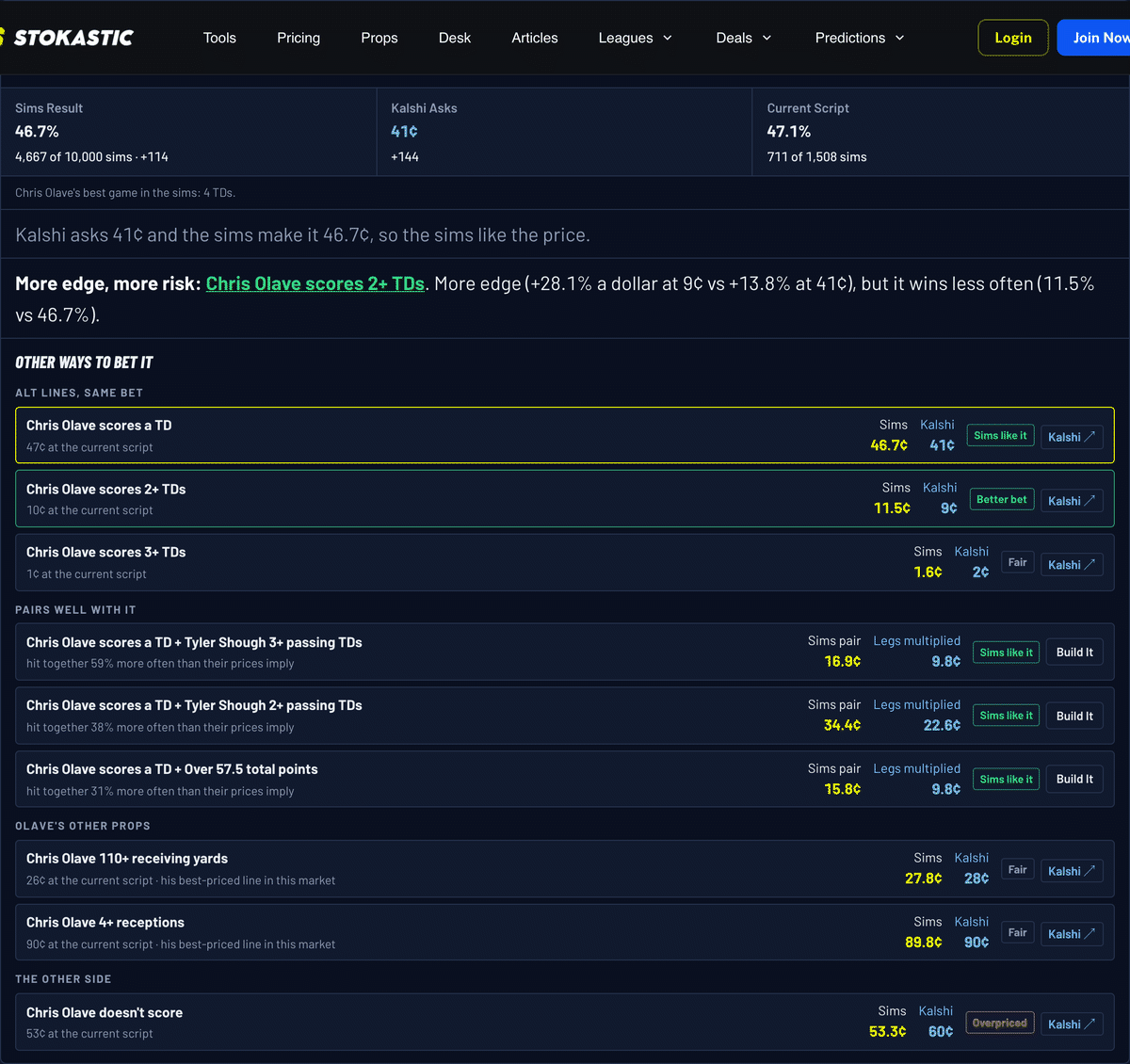1130x1064 pixels.
Task: Click Sims like it badge on Over 57.5 row
Action: (1006, 779)
